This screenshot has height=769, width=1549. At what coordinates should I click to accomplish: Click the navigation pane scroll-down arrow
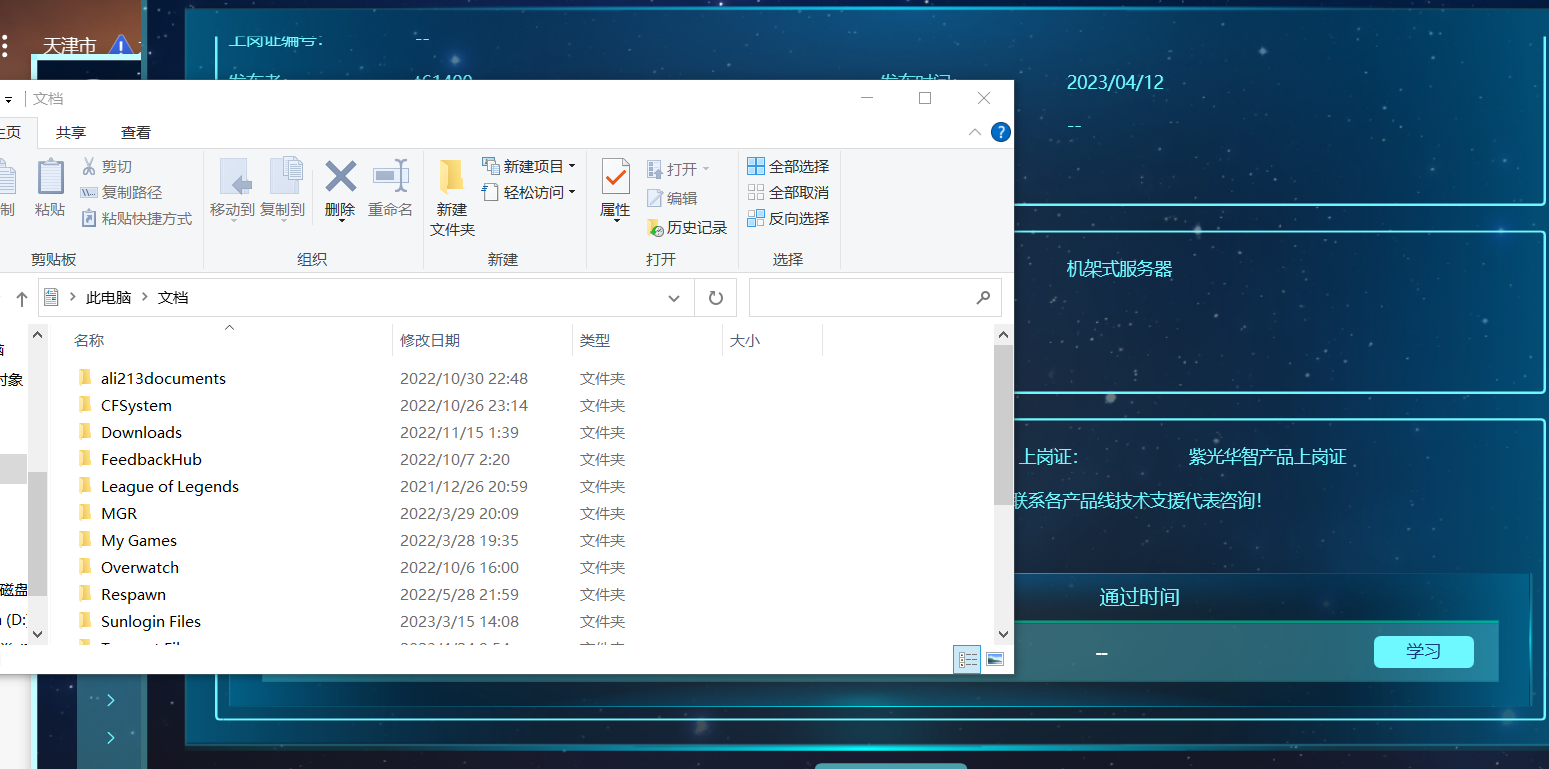point(37,633)
